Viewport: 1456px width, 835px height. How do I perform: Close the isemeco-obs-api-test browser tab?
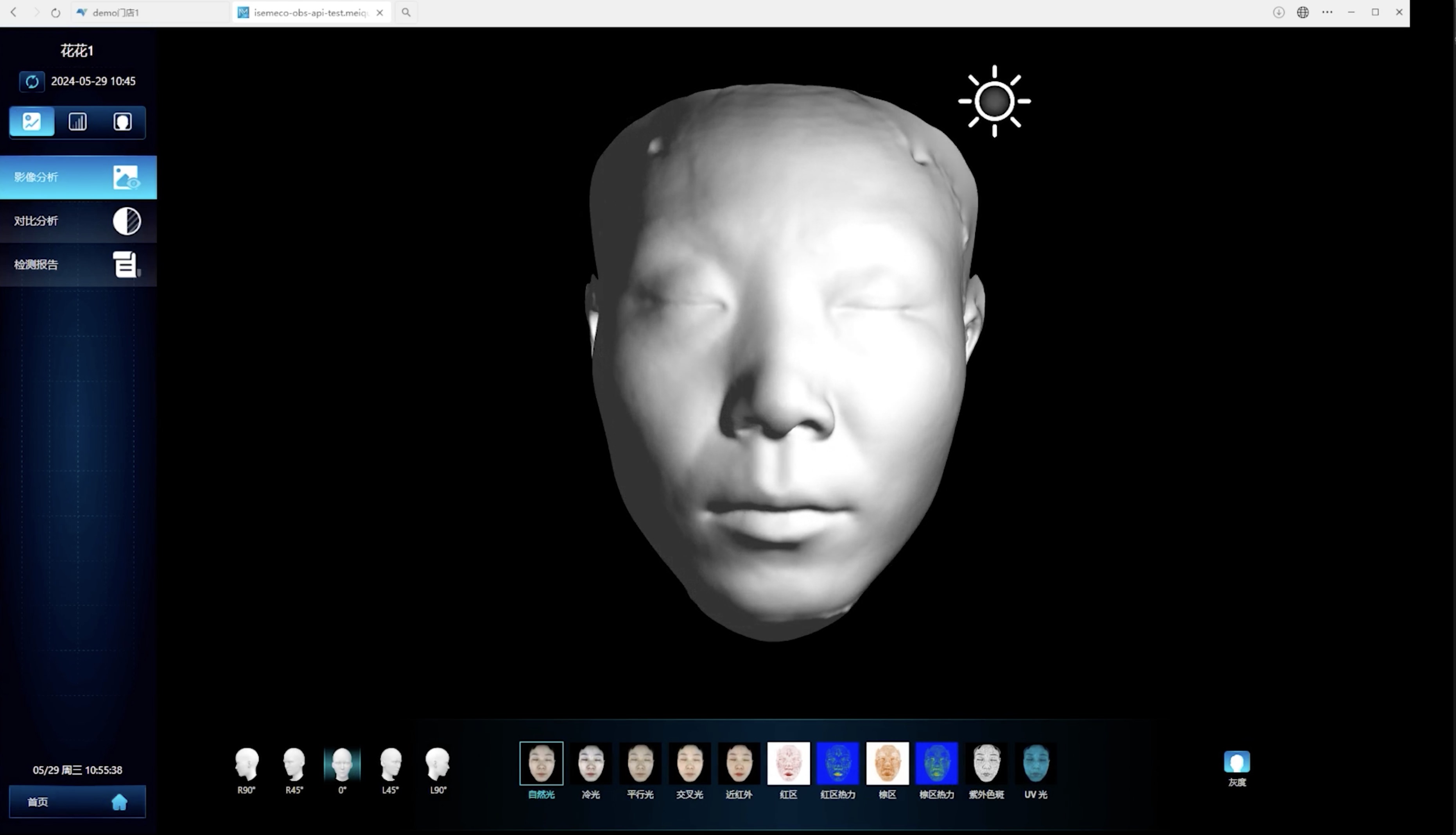click(x=380, y=13)
